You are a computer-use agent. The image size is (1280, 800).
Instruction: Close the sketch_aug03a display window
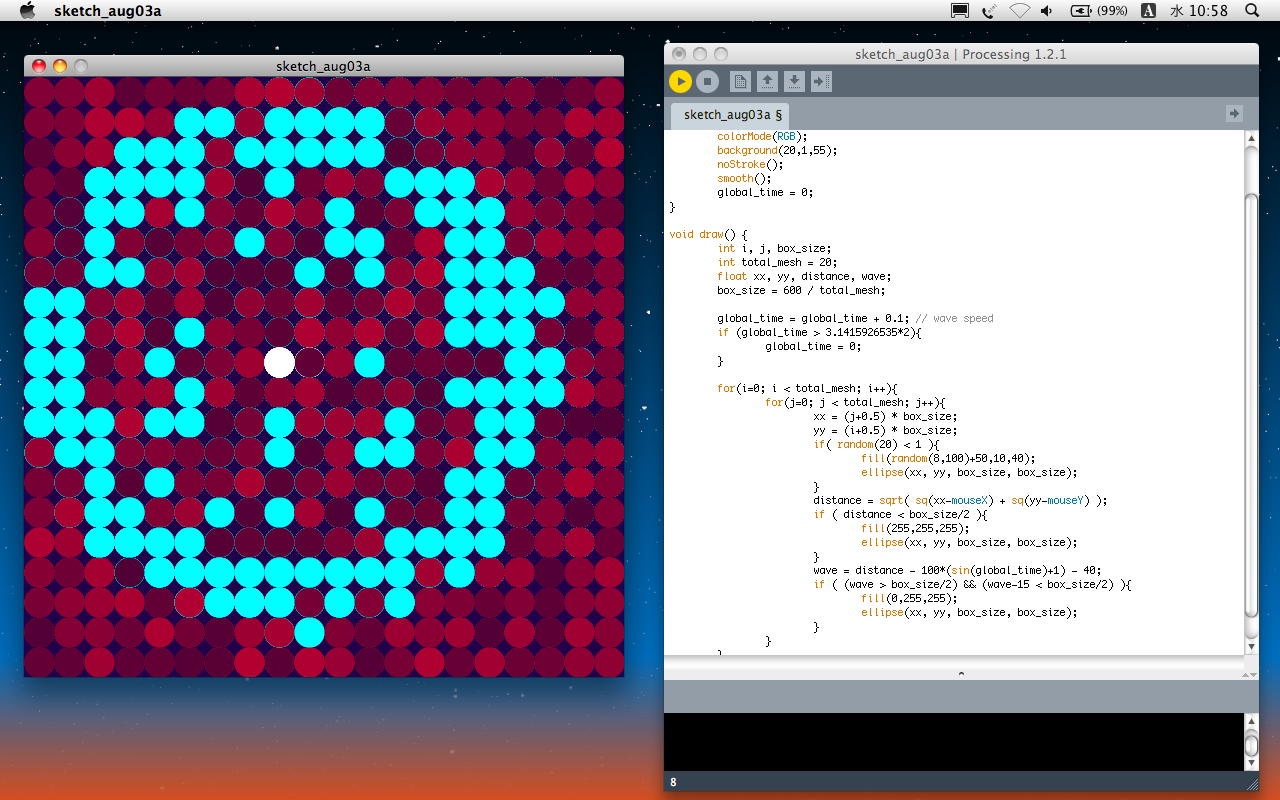pos(39,66)
